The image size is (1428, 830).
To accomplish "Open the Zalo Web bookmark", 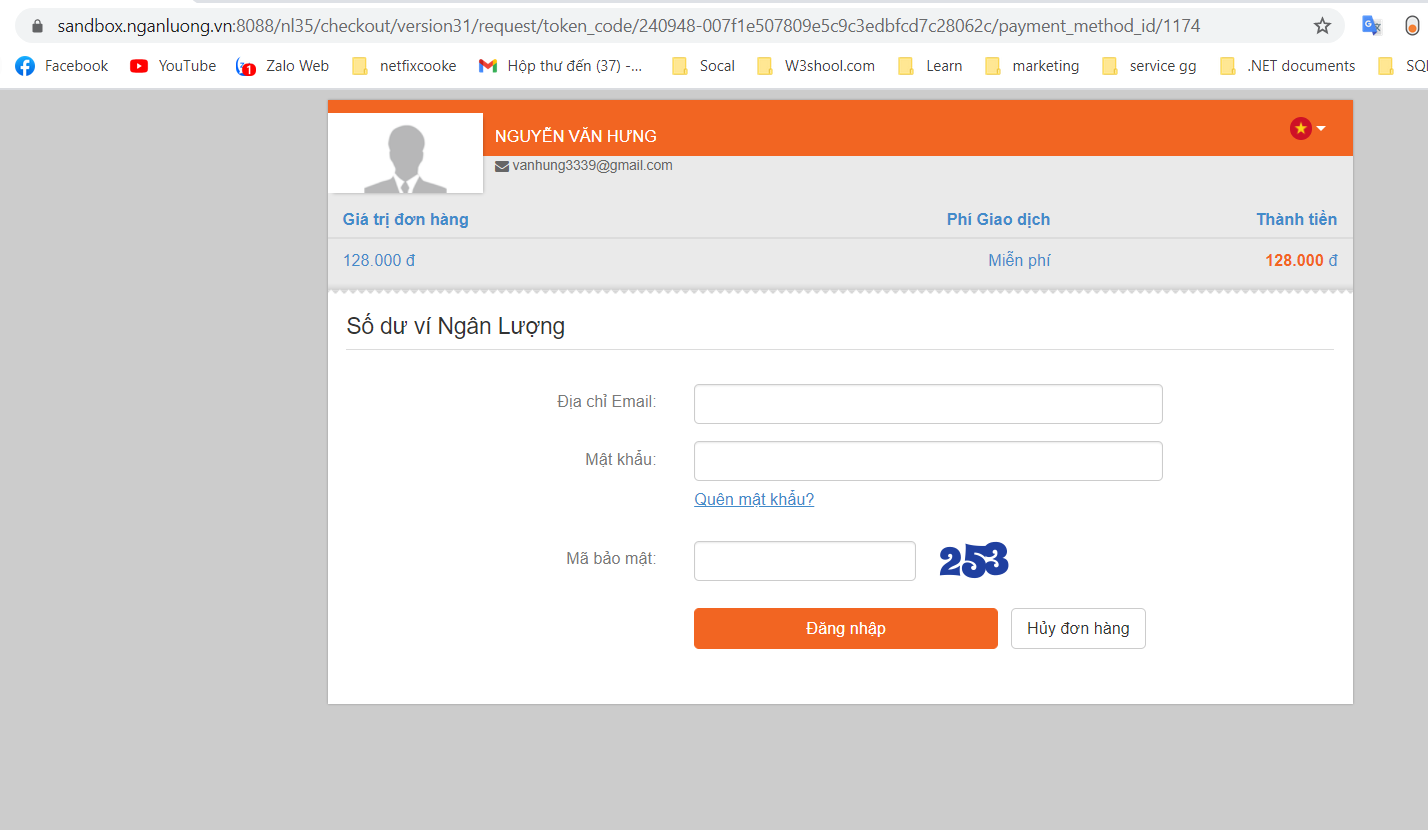I will pos(283,66).
